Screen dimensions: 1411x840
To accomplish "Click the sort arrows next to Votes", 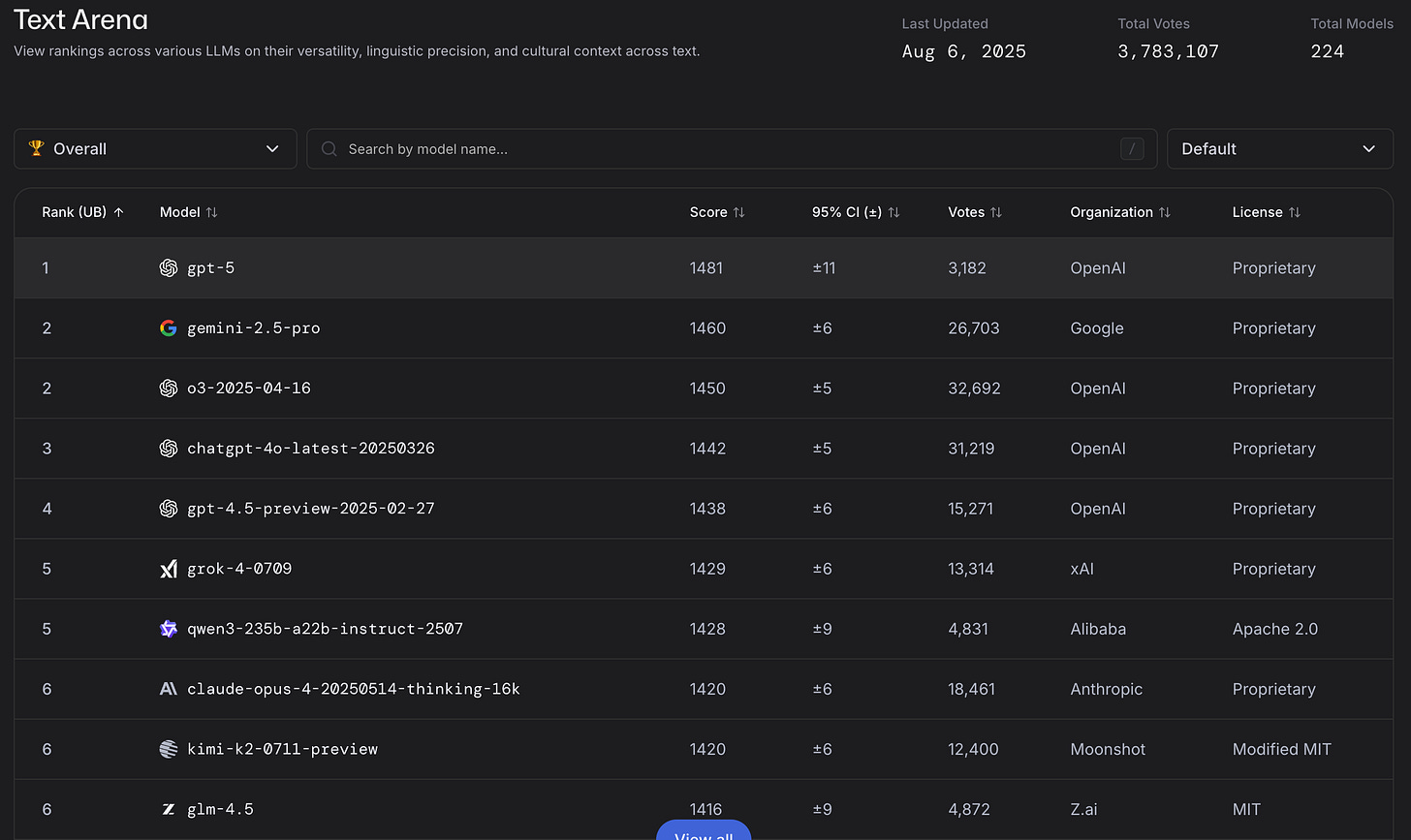I will (x=996, y=212).
